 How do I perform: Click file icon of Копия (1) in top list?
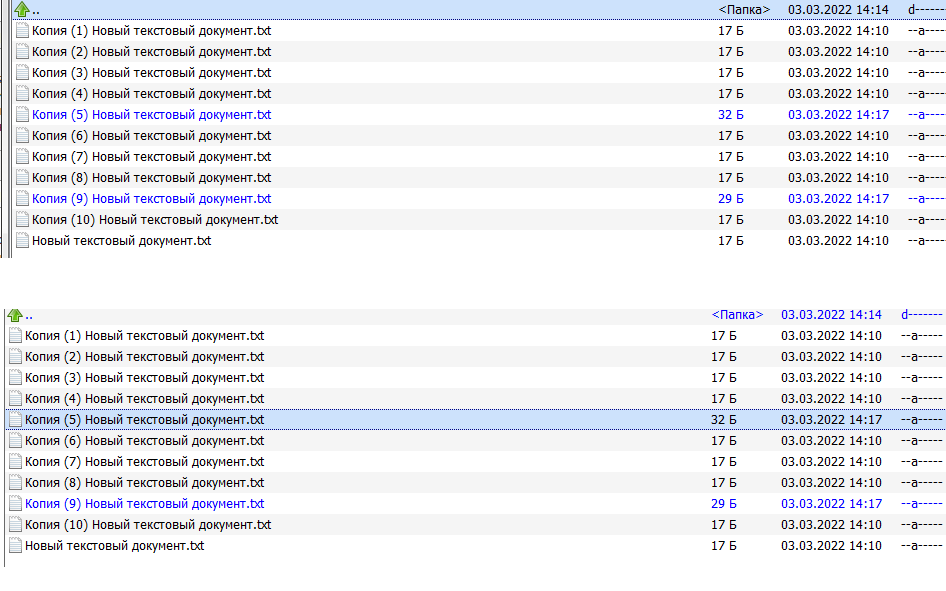pos(22,31)
